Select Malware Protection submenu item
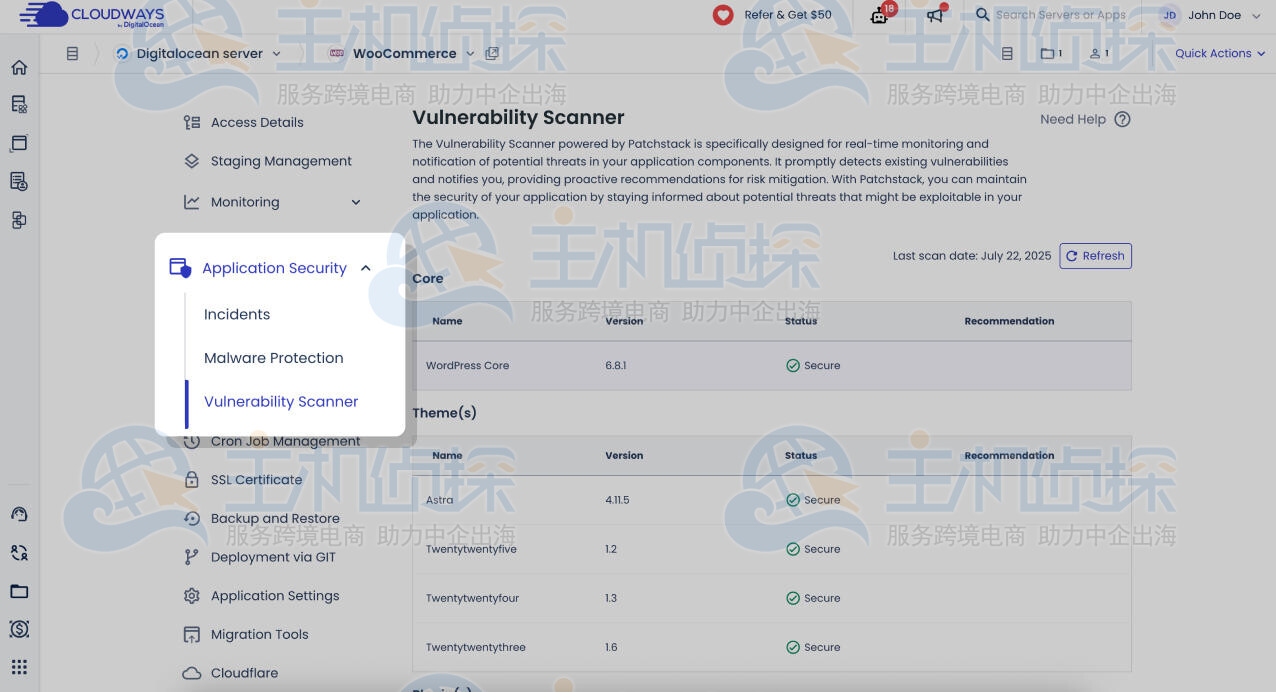Screen dimensions: 1276x692 point(274,358)
